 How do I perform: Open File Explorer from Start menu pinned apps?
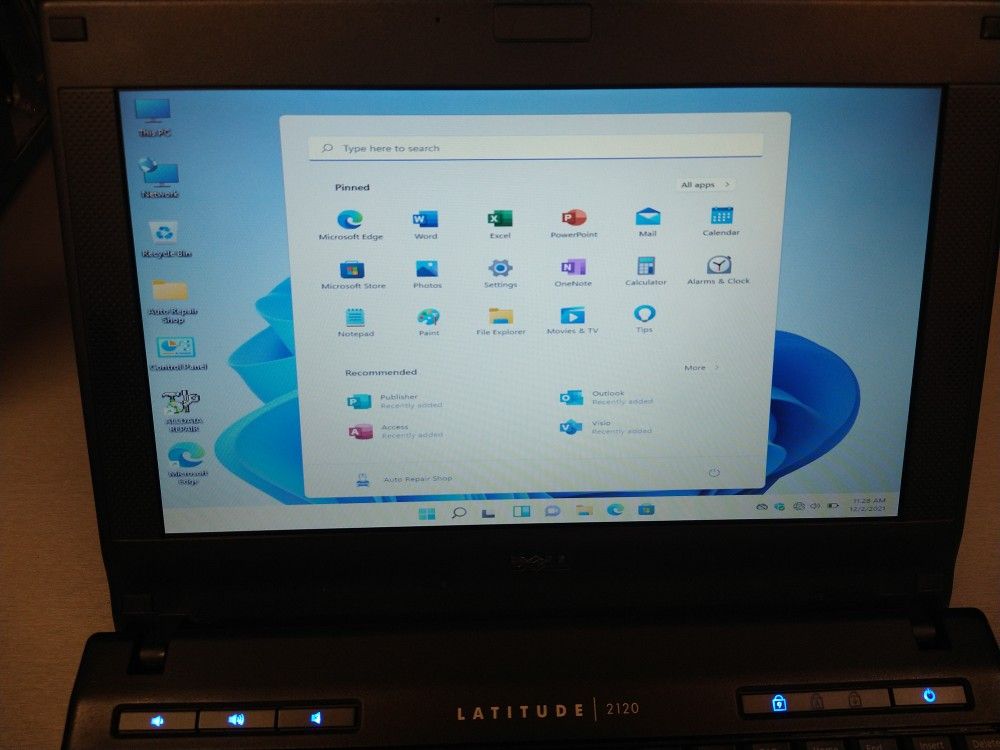pos(501,321)
